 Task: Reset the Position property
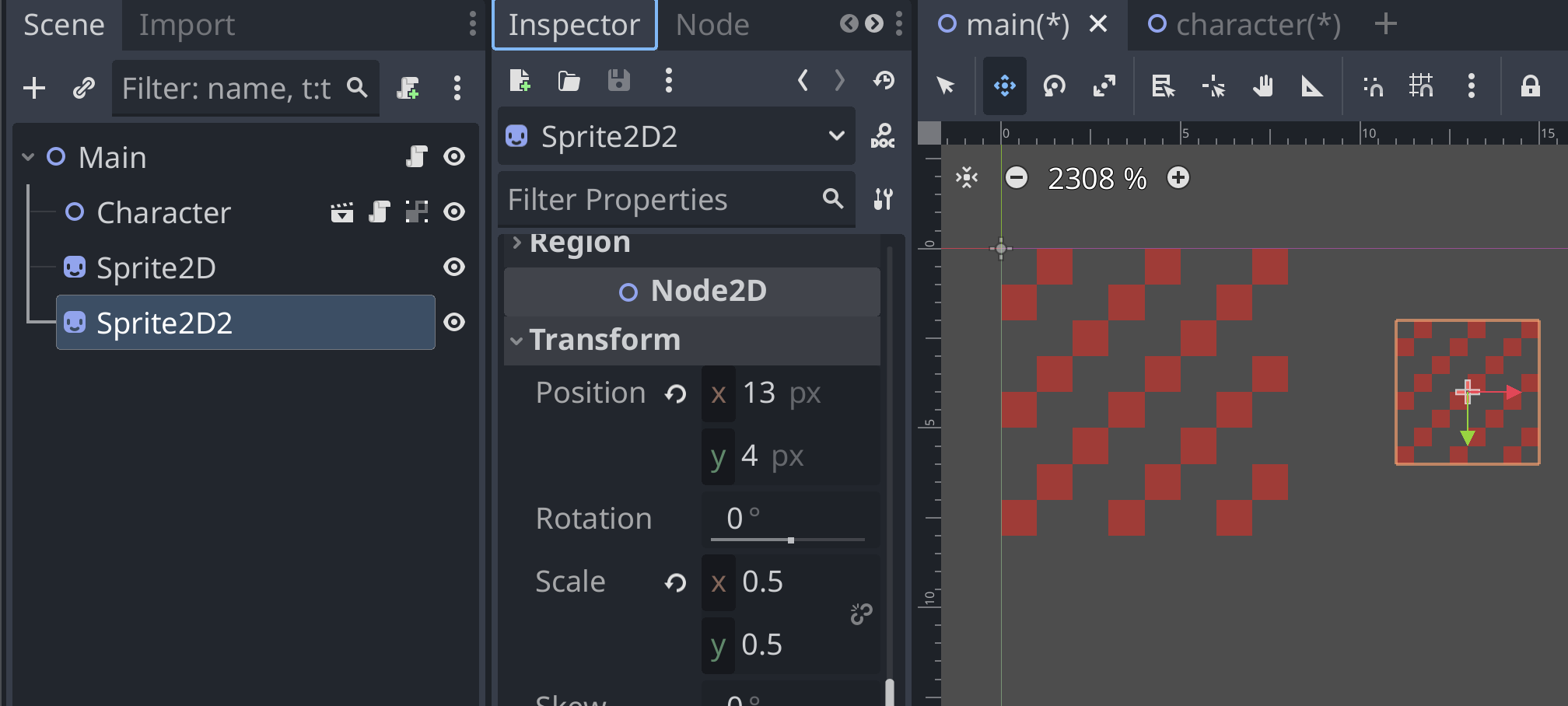(675, 394)
